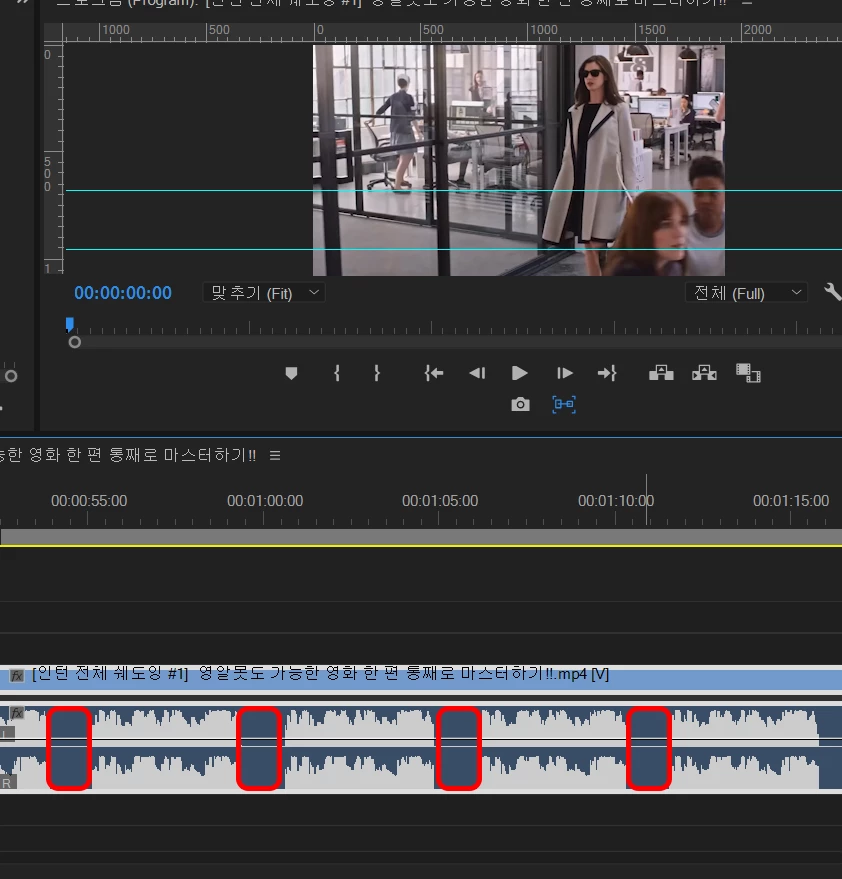Open the timeline sequence panel menu
This screenshot has height=879, width=842.
click(x=275, y=455)
